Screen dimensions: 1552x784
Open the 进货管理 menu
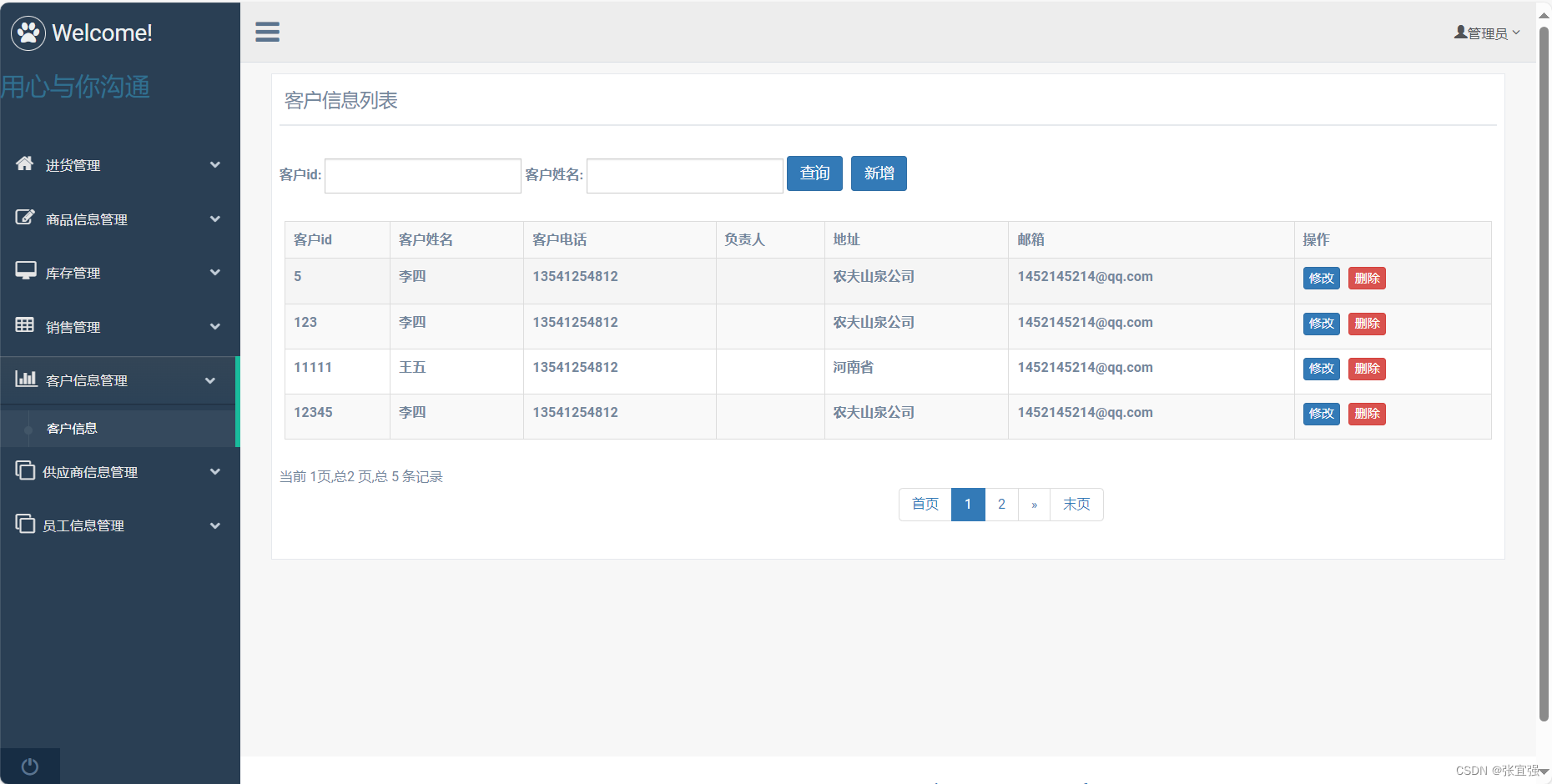tap(118, 165)
